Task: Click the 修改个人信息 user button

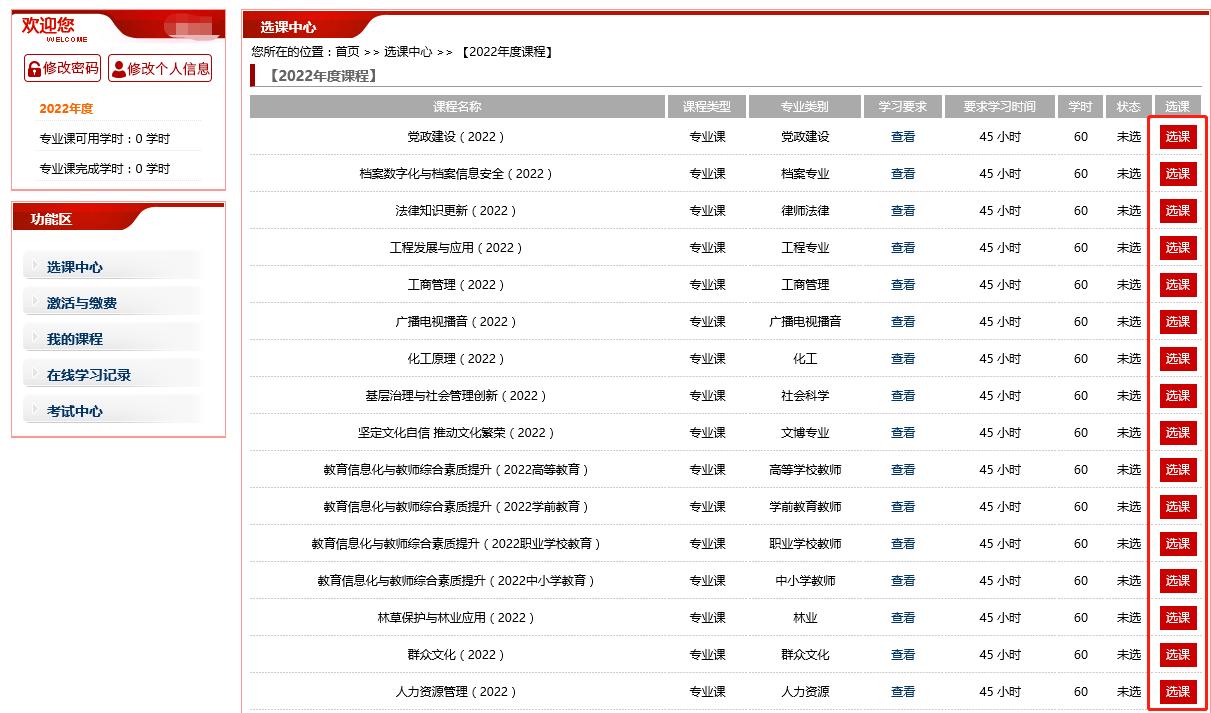Action: click(160, 68)
